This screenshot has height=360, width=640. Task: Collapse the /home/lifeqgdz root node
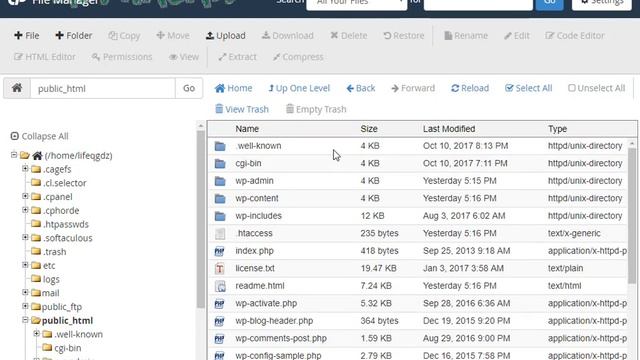click(x=14, y=155)
